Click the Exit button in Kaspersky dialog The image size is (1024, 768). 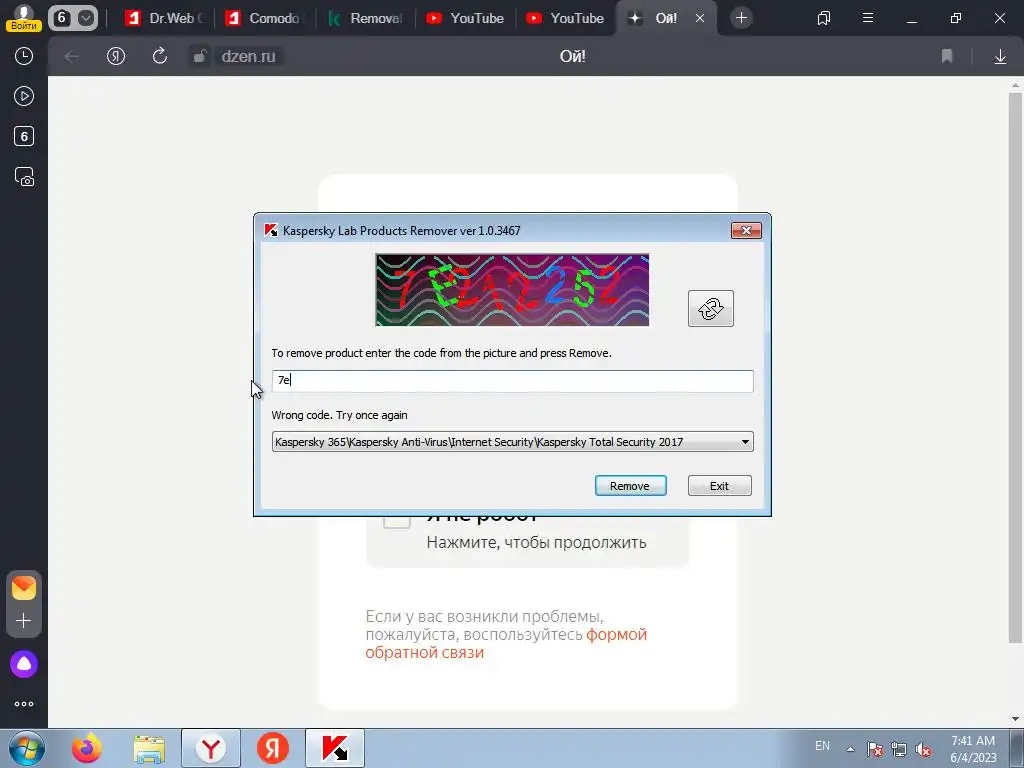click(x=719, y=485)
